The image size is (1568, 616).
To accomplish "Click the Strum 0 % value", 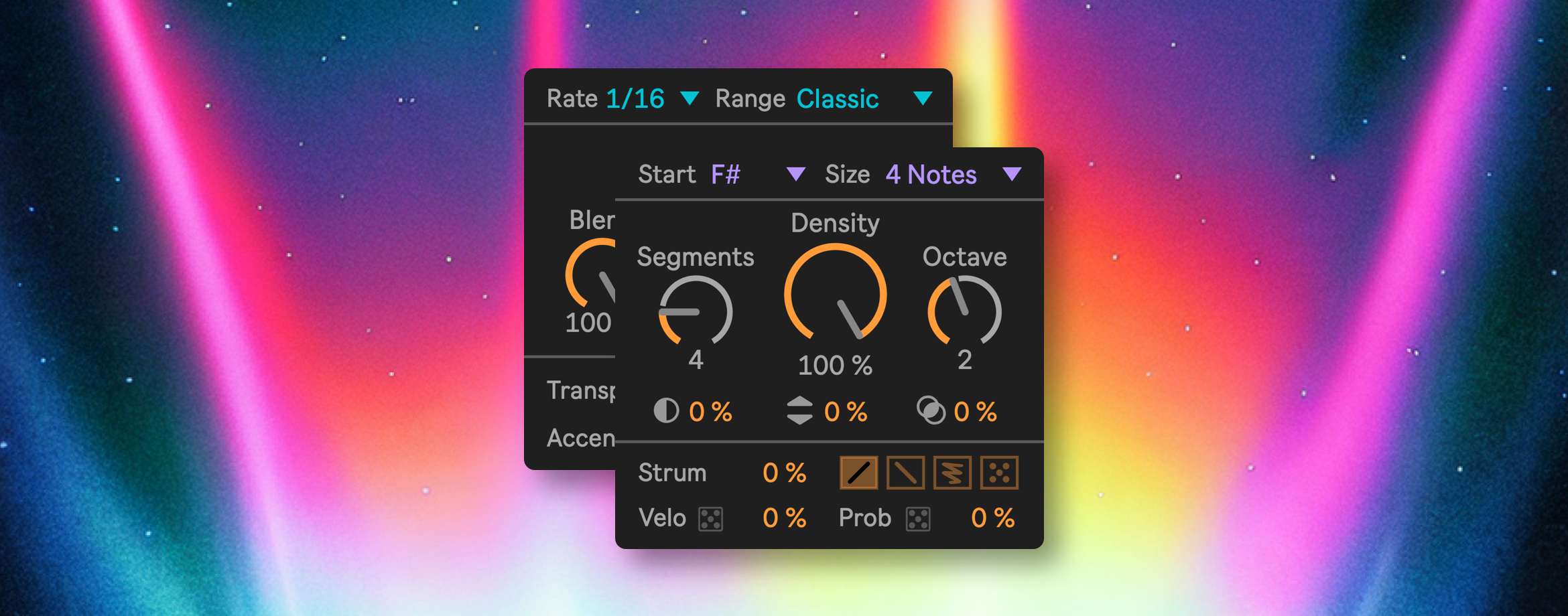I will pos(784,473).
